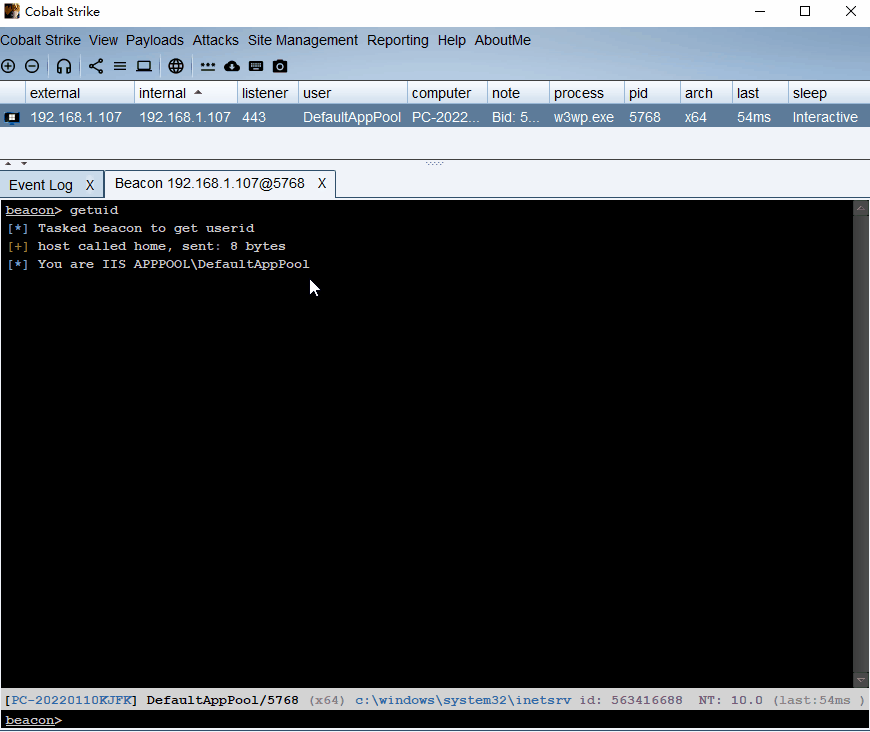Image resolution: width=870 pixels, height=732 pixels.
Task: Switch to the Event Log tab
Action: 41,185
